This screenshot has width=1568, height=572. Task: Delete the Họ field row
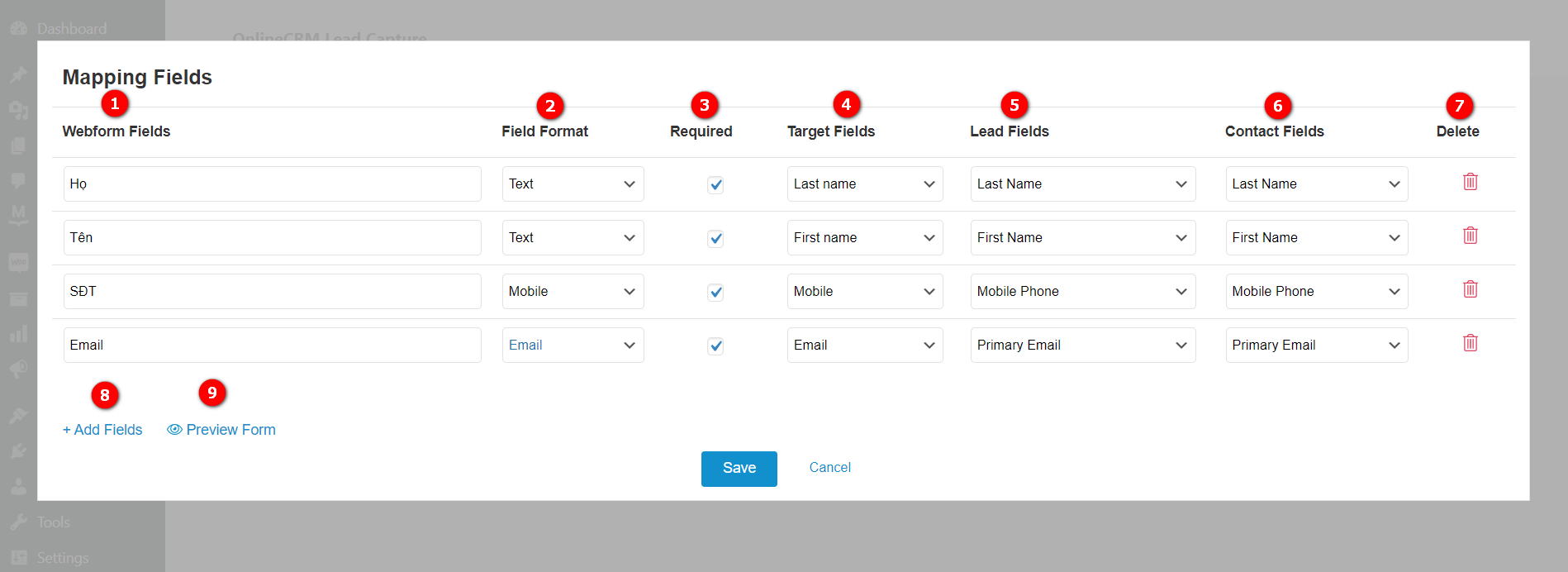[1470, 182]
